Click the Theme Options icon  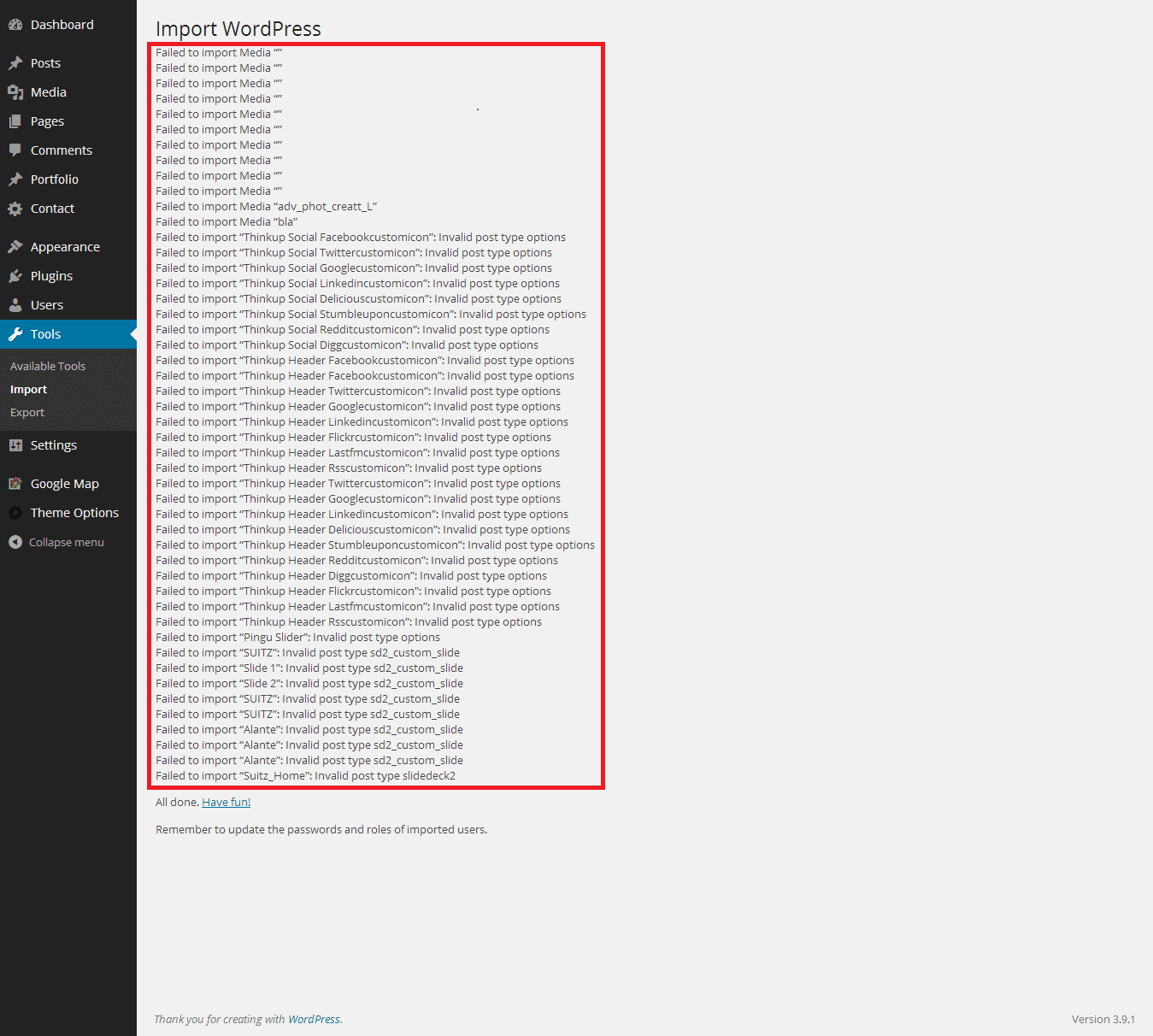point(15,513)
